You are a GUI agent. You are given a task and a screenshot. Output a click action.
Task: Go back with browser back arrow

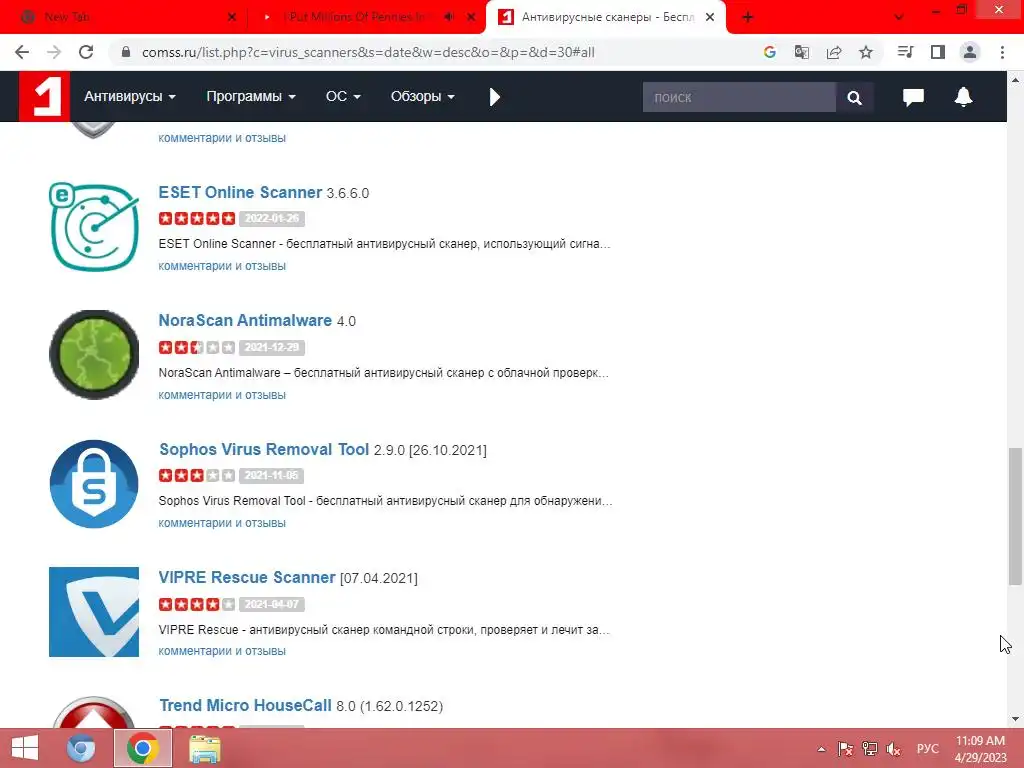(x=22, y=52)
